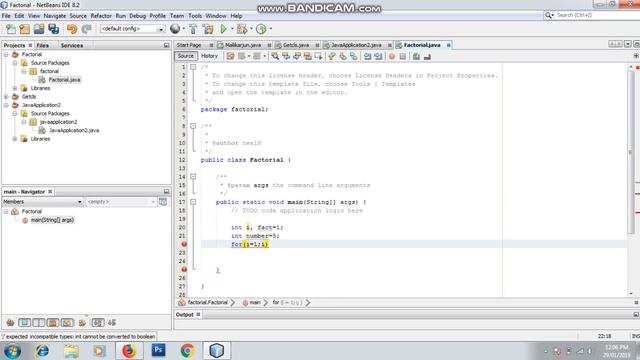Click the Shift Line Right icon in editor toolbar
The height and width of the screenshot is (360, 640).
pyautogui.click(x=378, y=56)
